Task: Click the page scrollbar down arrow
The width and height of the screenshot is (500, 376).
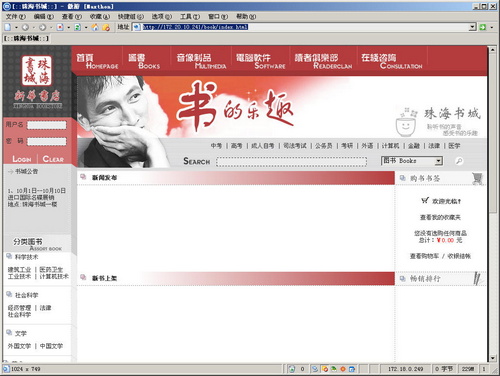Action: [x=493, y=358]
